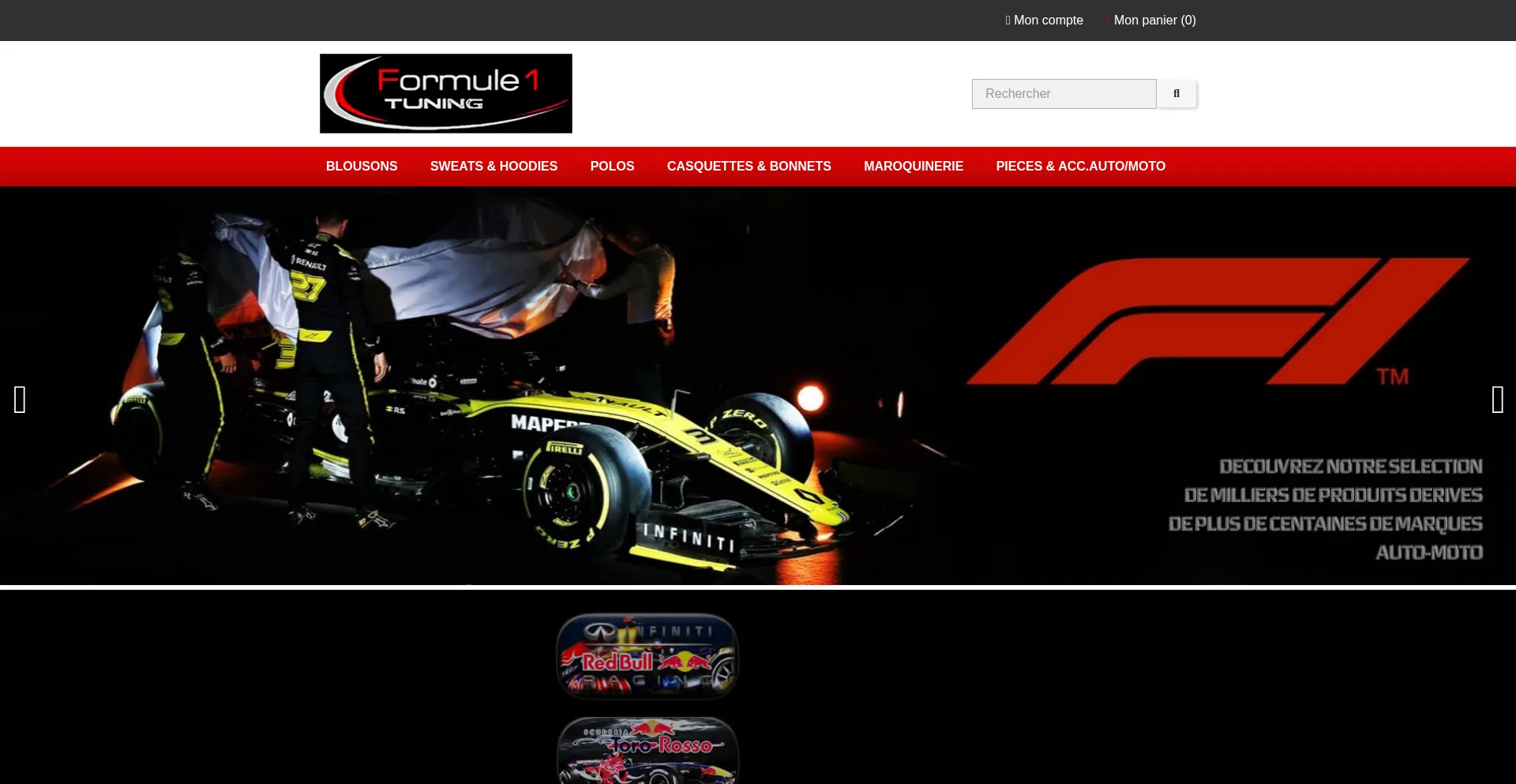Screen dimensions: 1516x784
Task: Open Infiniti Red Bull Racing brand badge
Action: (x=647, y=657)
